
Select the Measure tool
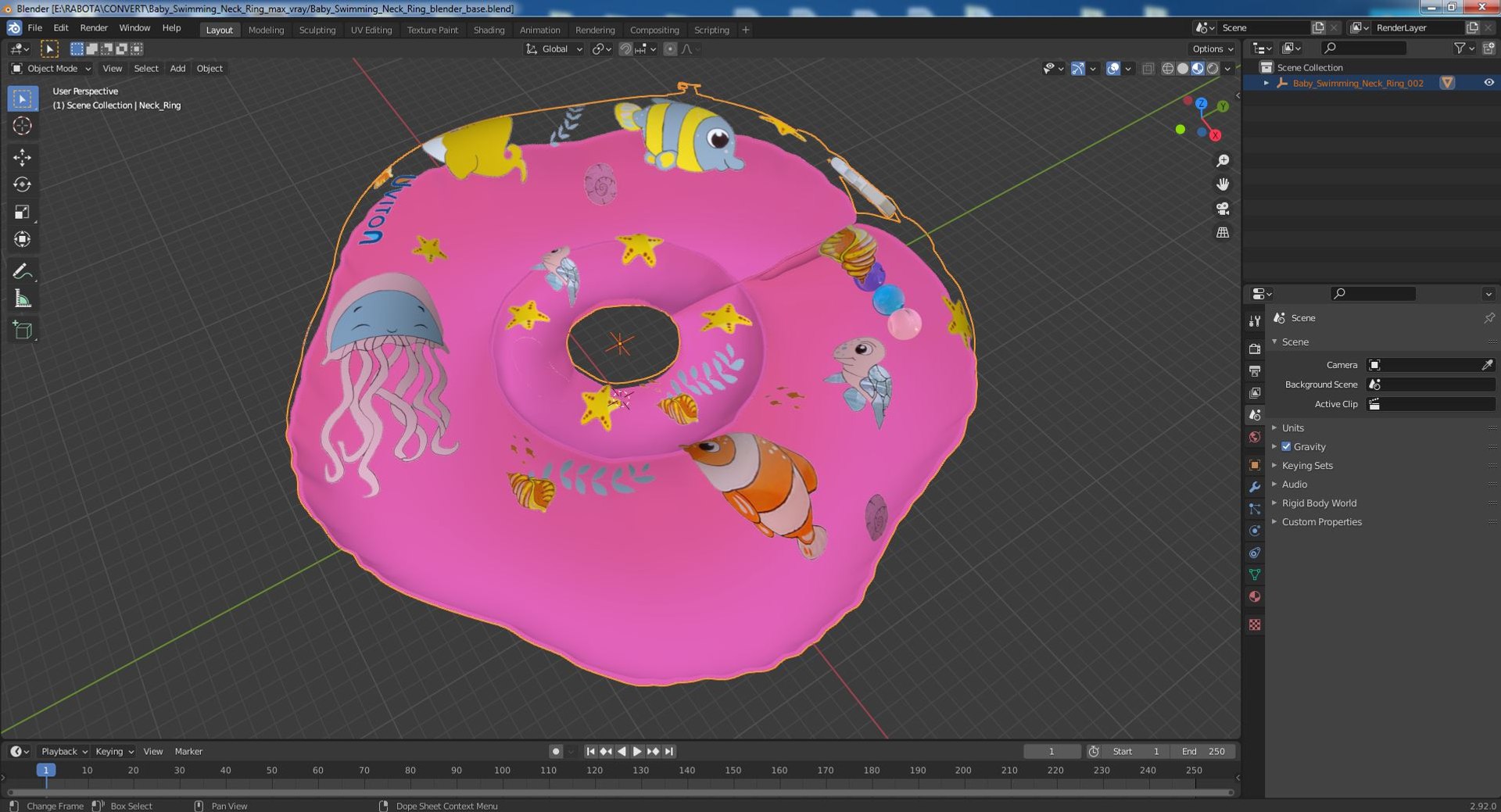click(23, 299)
